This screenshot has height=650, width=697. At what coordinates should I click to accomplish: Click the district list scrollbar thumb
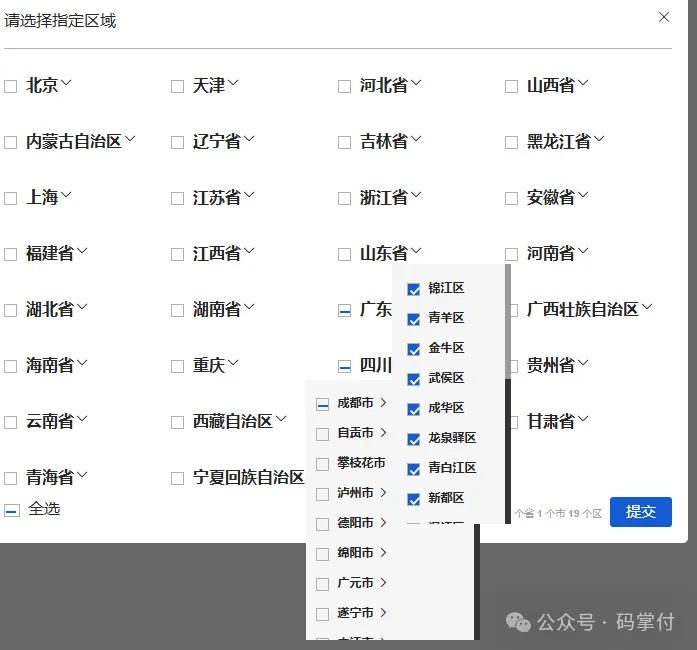pos(508,322)
